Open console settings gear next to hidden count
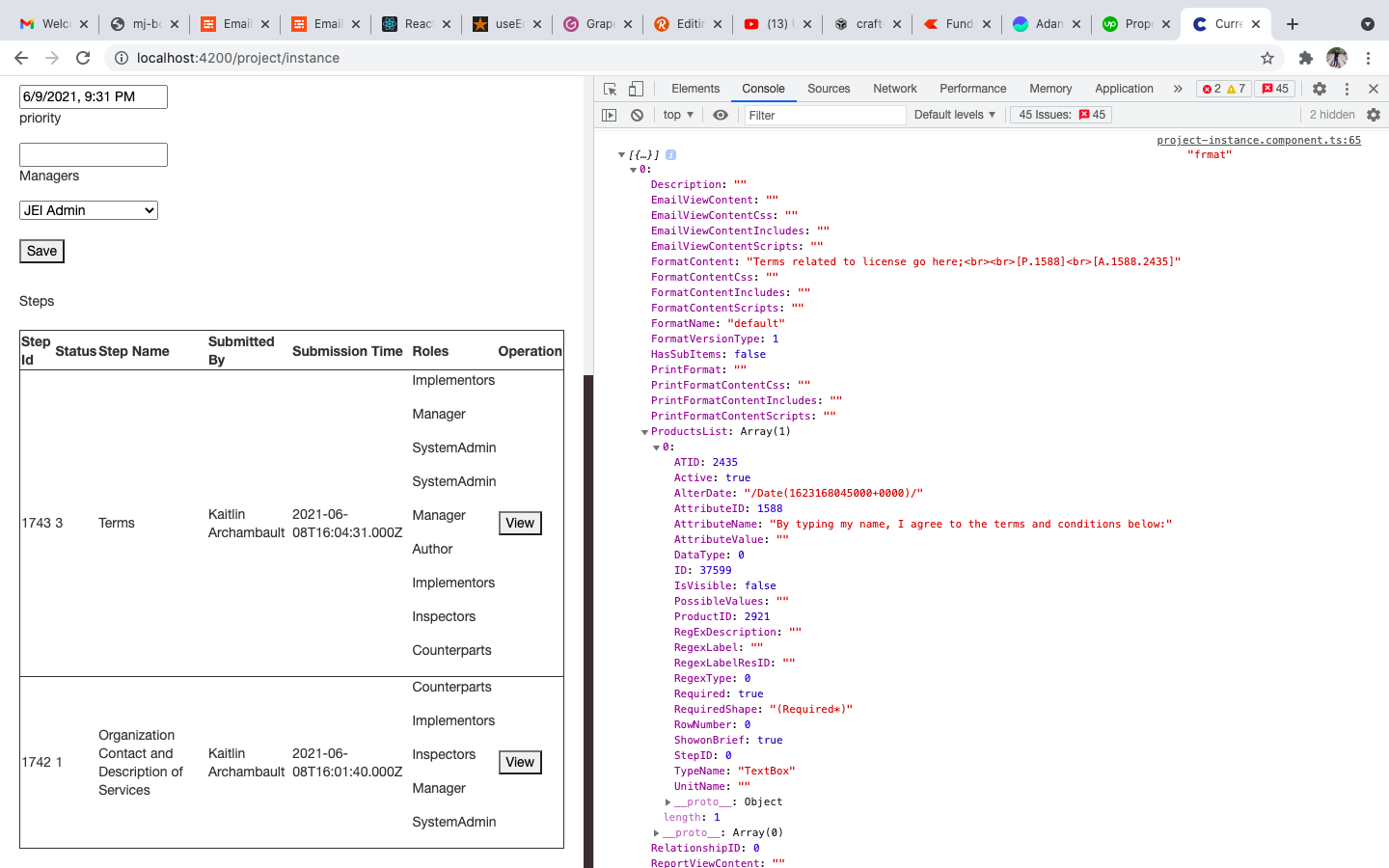Viewport: 1389px width, 868px height. [x=1374, y=115]
